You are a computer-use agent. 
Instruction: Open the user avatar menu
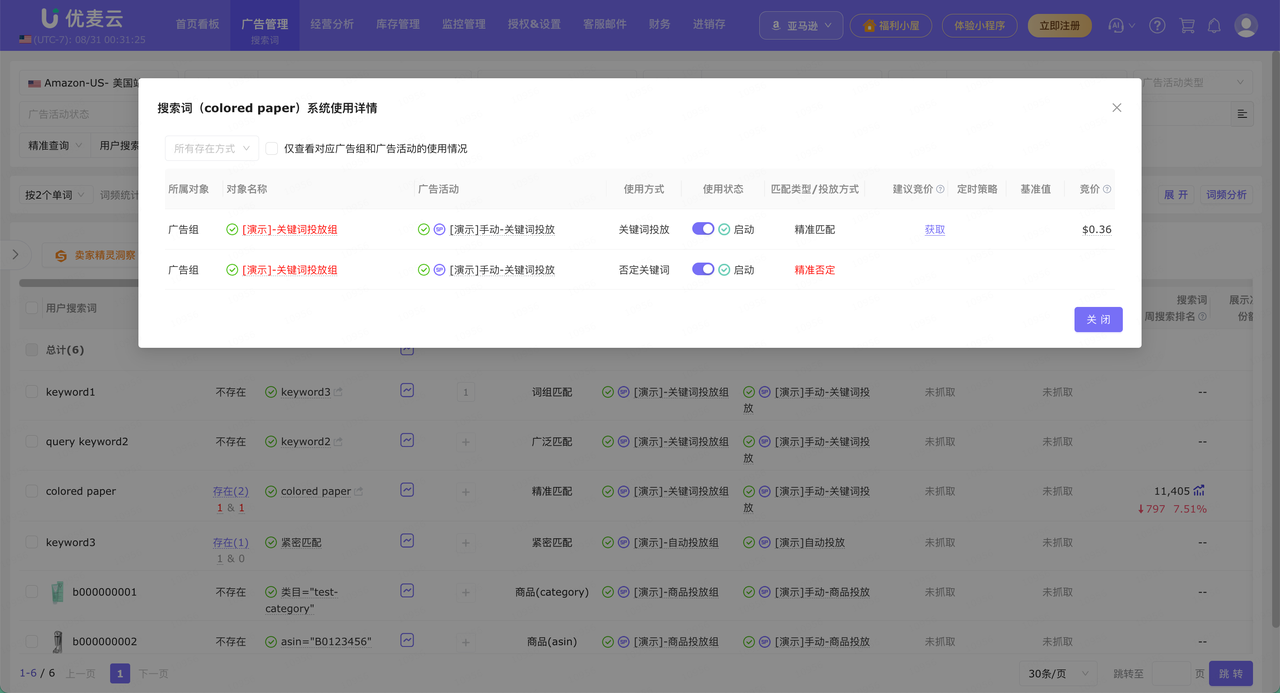point(1246,25)
